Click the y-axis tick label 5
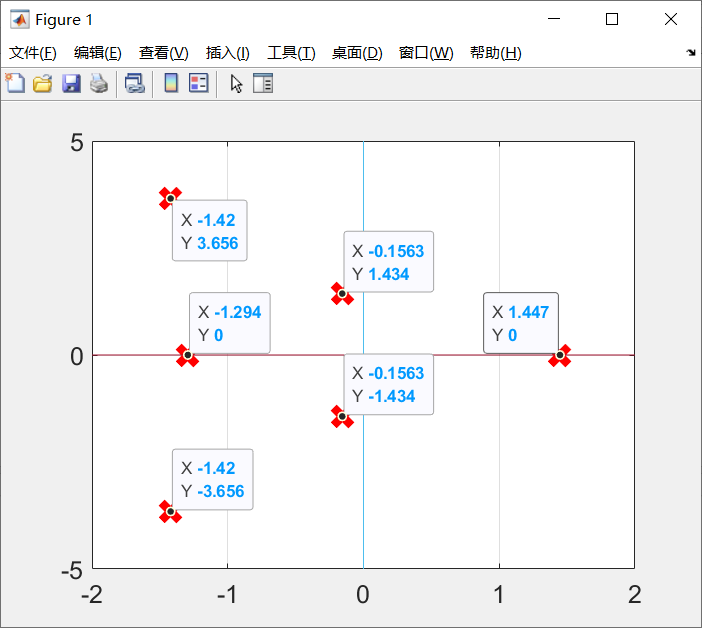The image size is (702, 628). pos(77,143)
